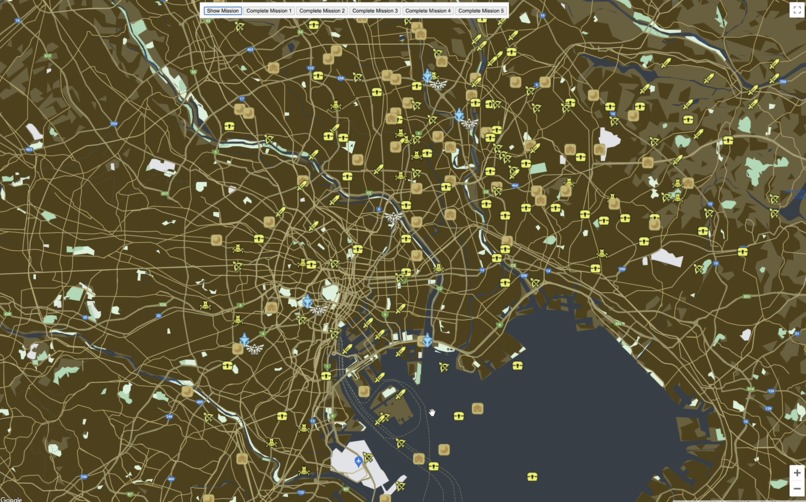Select the Hylian crest beside the northernmost shrine

click(x=437, y=84)
